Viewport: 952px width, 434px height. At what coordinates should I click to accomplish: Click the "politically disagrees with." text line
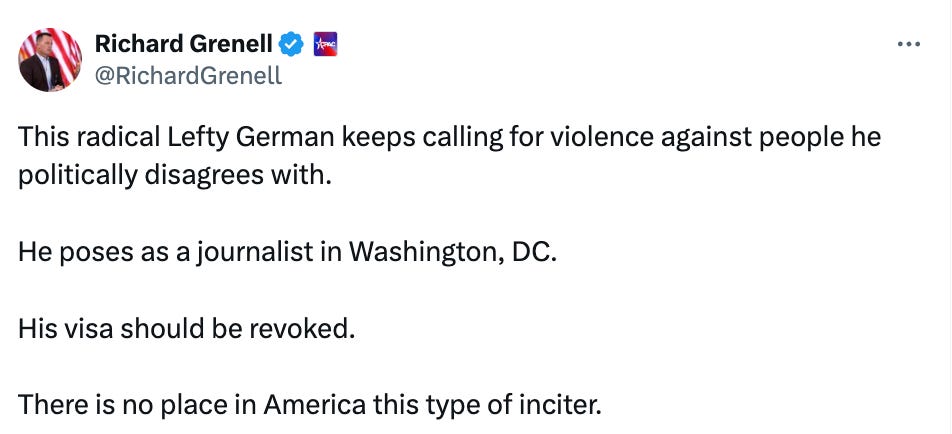[x=173, y=174]
